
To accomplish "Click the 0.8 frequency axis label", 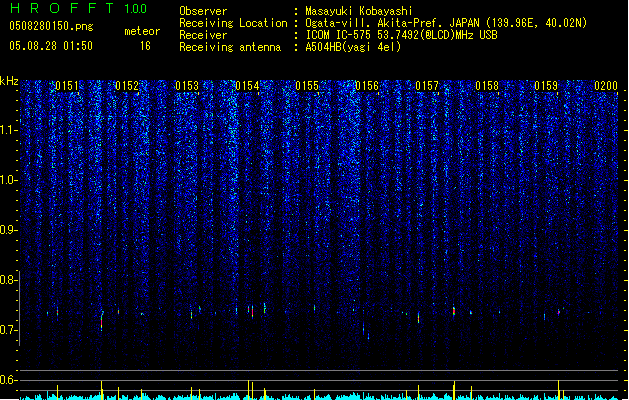I will coord(8,280).
